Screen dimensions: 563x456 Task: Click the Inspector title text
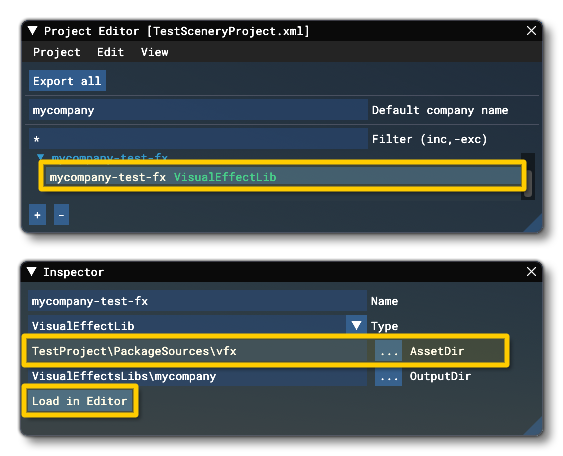(x=74, y=272)
